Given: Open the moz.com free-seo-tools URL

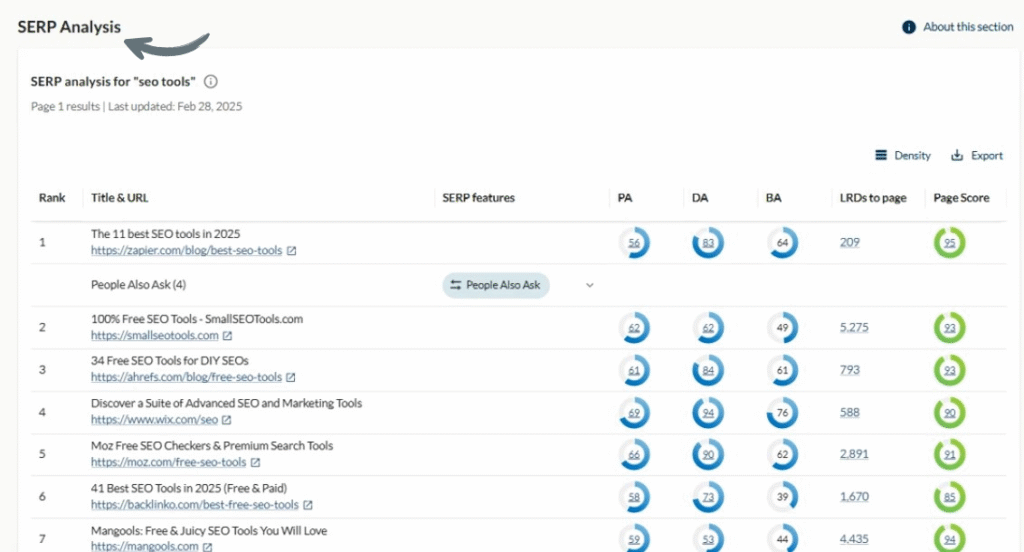Looking at the screenshot, I should point(168,462).
